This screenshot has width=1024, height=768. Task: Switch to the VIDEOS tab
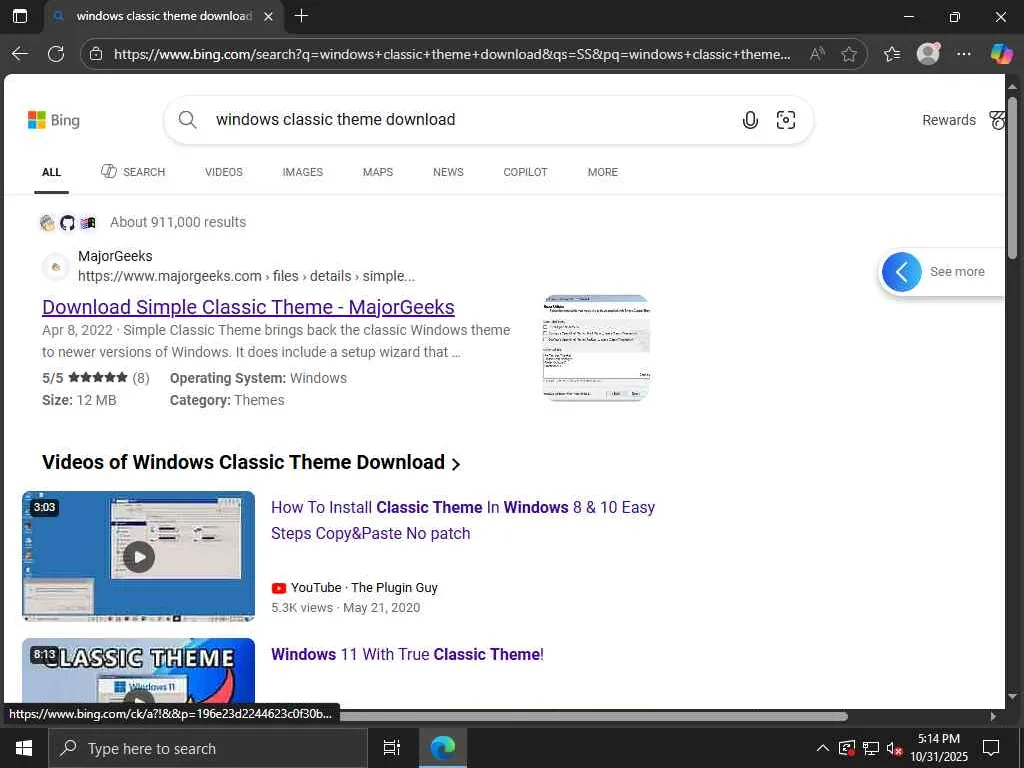pos(223,172)
